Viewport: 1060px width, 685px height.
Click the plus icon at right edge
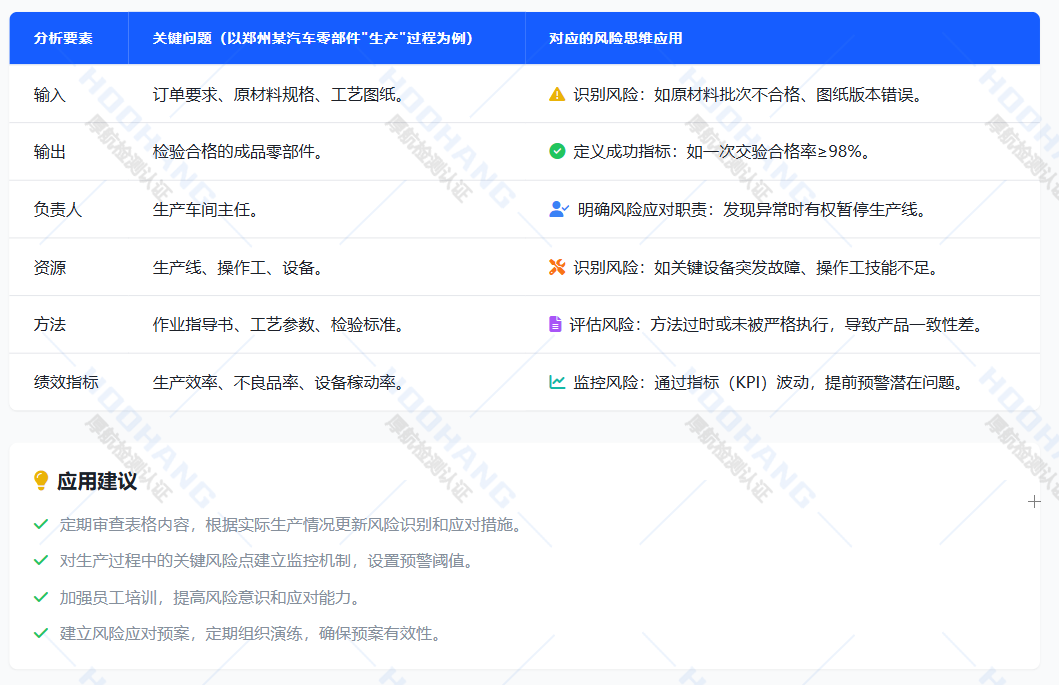tap(1035, 501)
